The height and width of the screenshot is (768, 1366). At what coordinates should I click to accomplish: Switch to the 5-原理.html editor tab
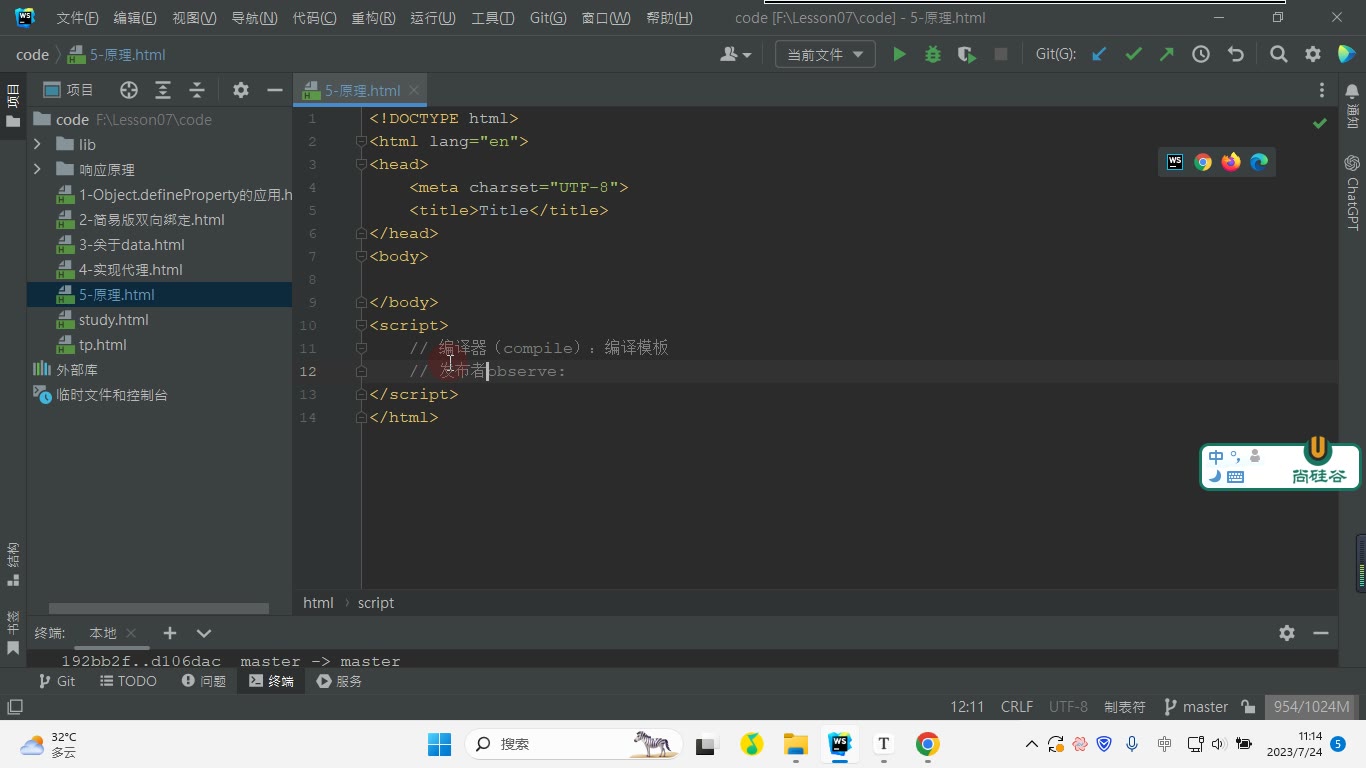(360, 90)
